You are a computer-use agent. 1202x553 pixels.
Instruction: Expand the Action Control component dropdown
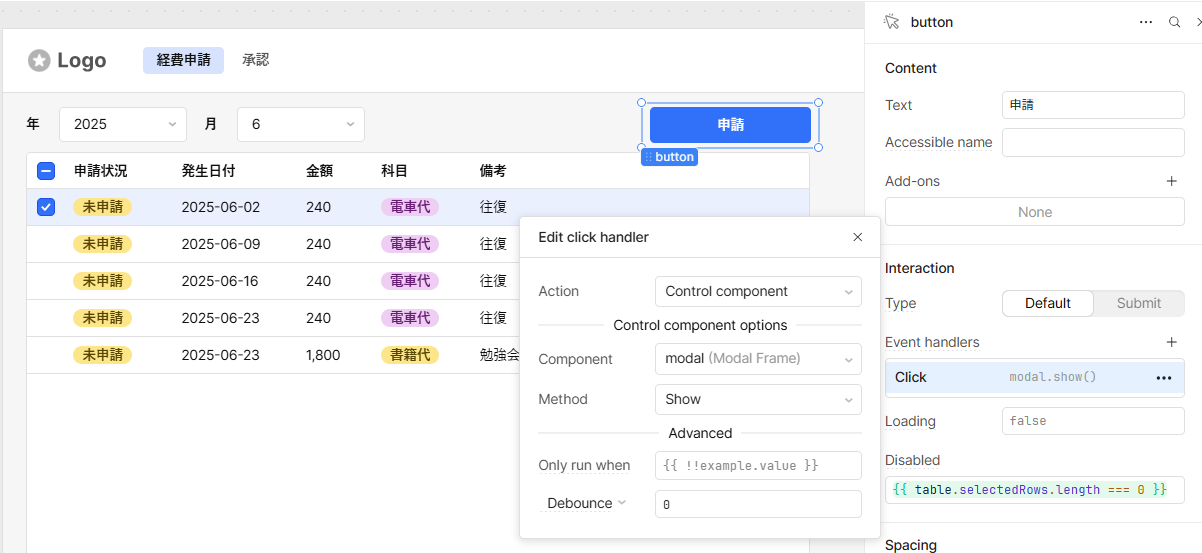(758, 291)
